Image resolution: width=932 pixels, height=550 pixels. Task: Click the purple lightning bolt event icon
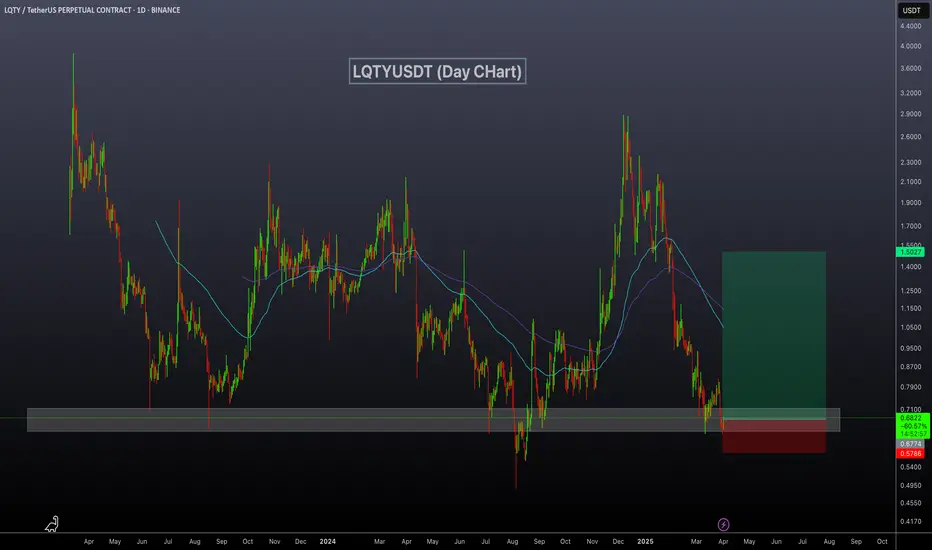(723, 524)
